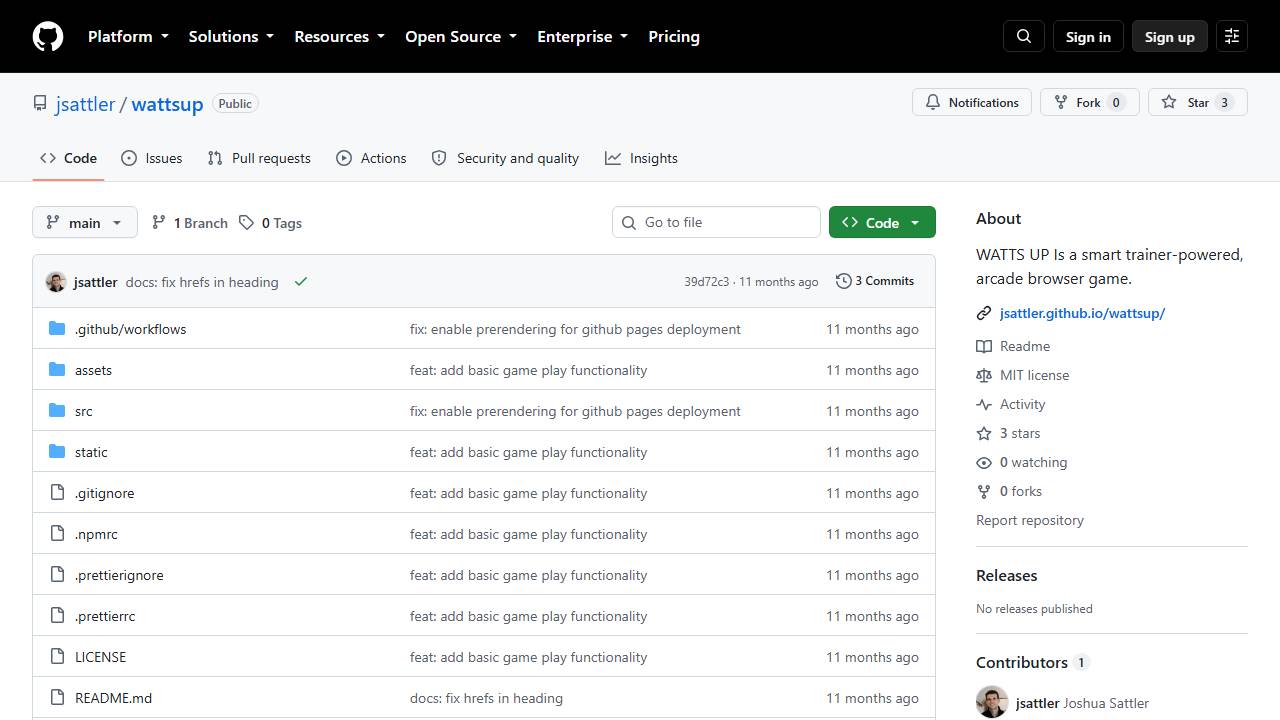Open the main branch selector
Viewport: 1280px width, 720px height.
point(85,222)
